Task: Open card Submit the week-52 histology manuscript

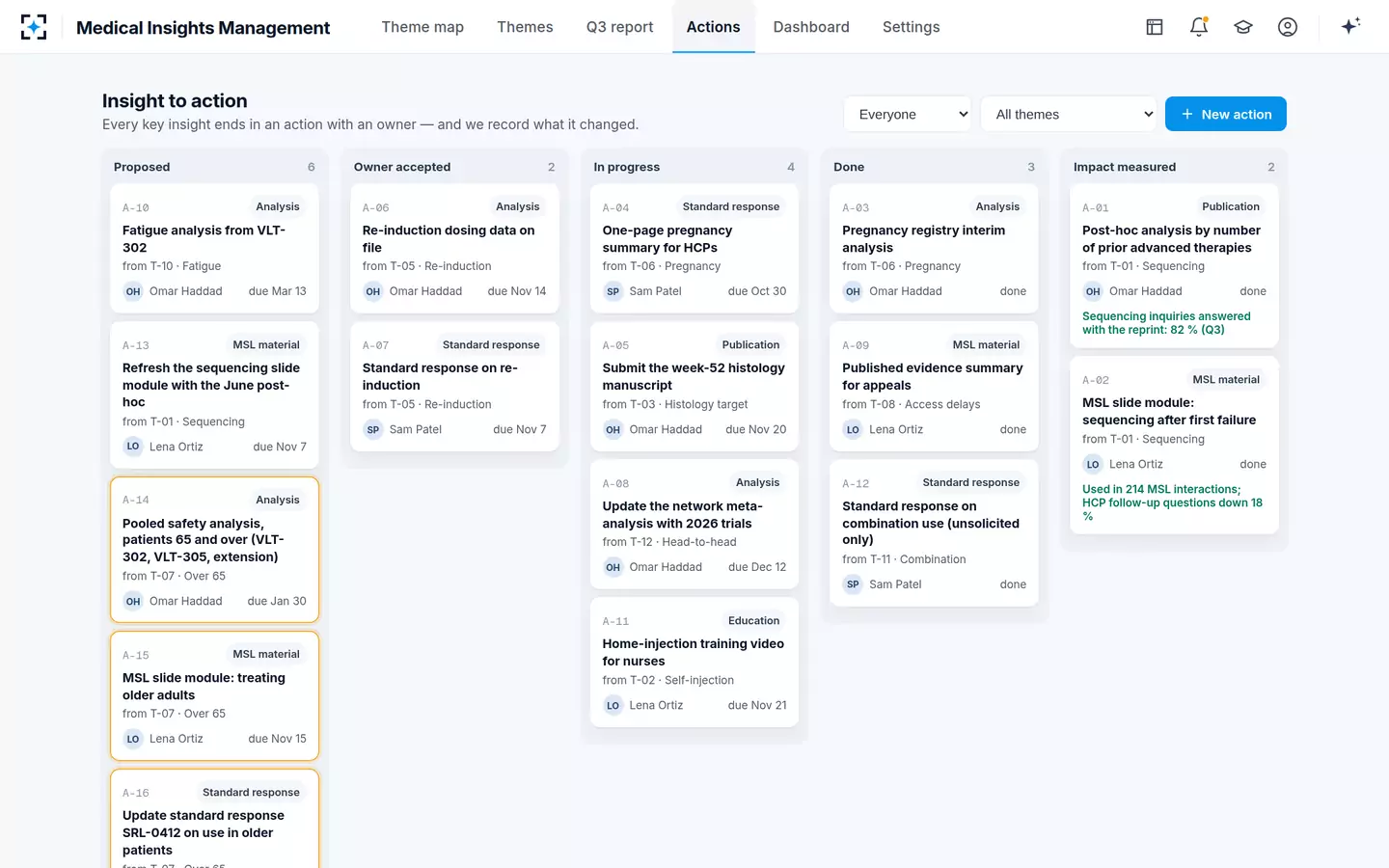Action: [694, 386]
